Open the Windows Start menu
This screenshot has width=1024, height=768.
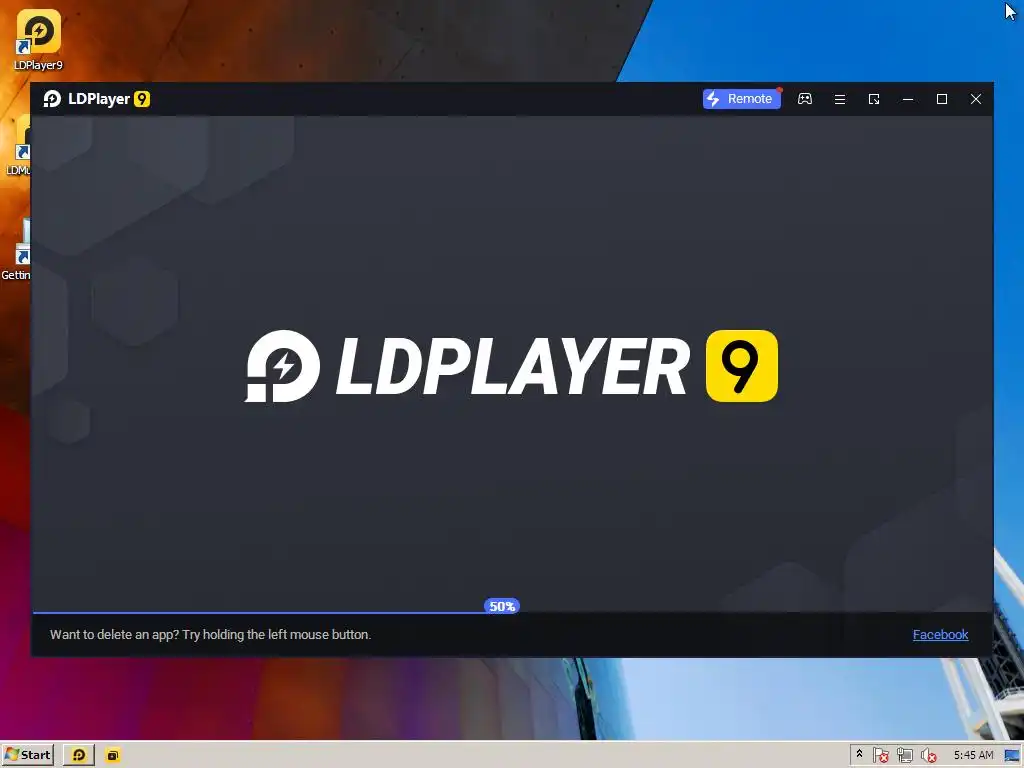[x=27, y=755]
